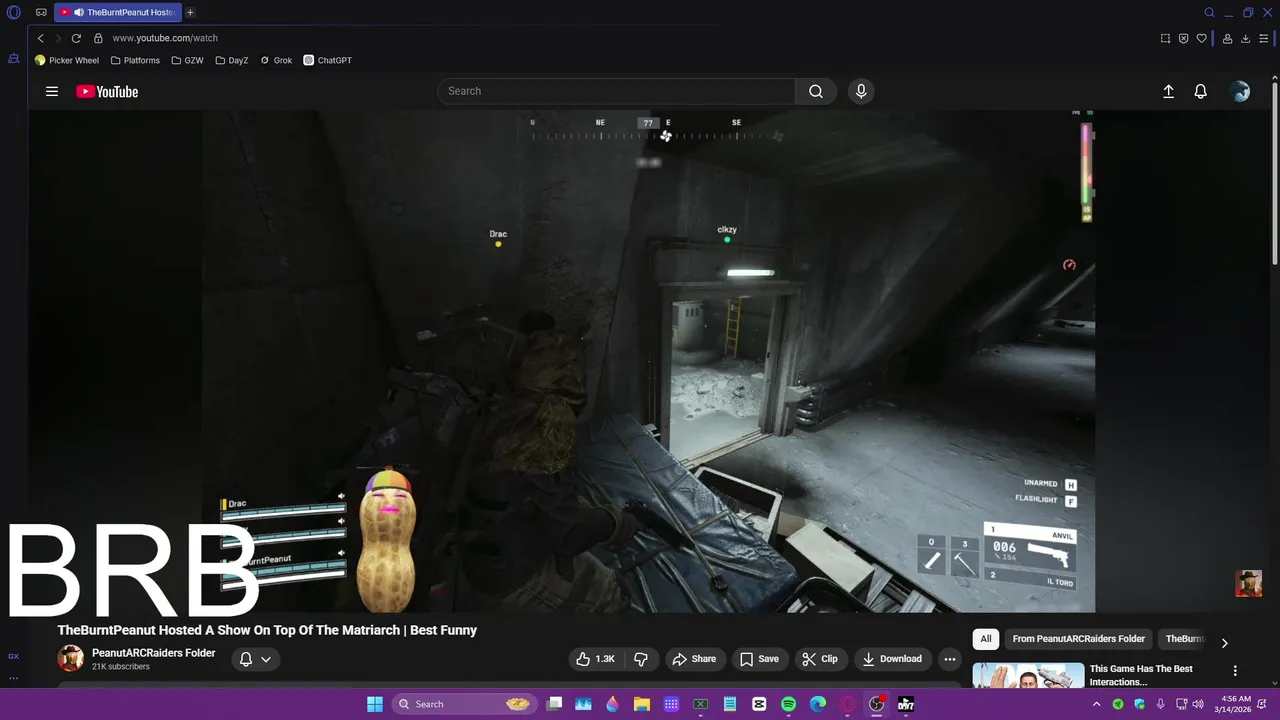Screen dimensions: 1280x720
Task: Reload the YouTube page
Action: coord(76,38)
